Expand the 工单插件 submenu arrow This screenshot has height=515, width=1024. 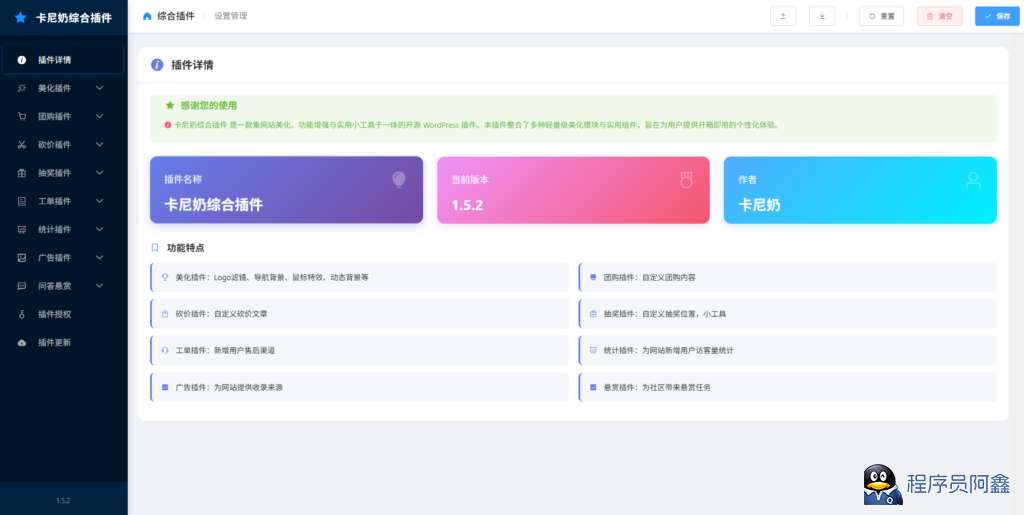pos(99,201)
